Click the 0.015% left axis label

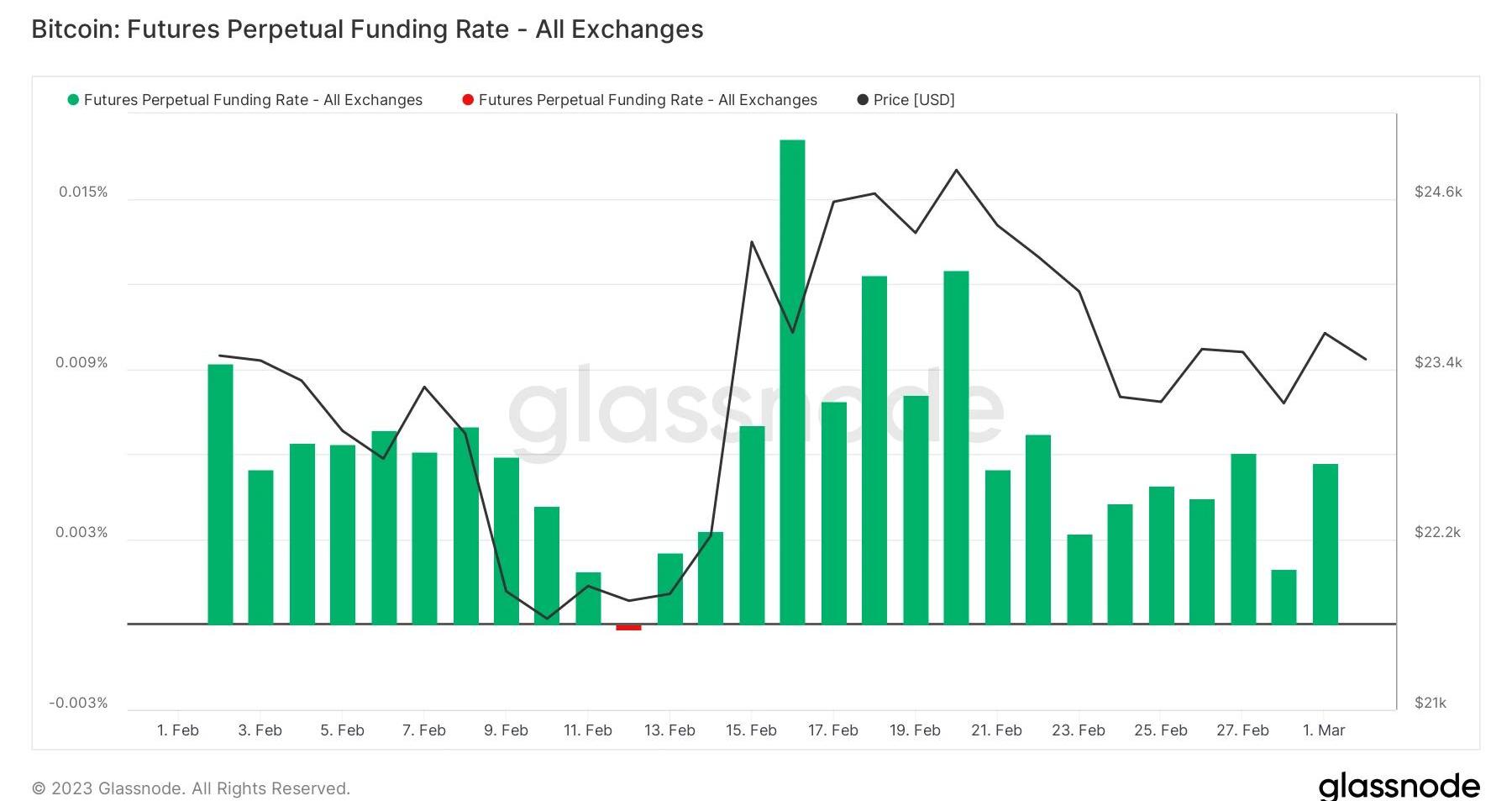pyautogui.click(x=83, y=192)
